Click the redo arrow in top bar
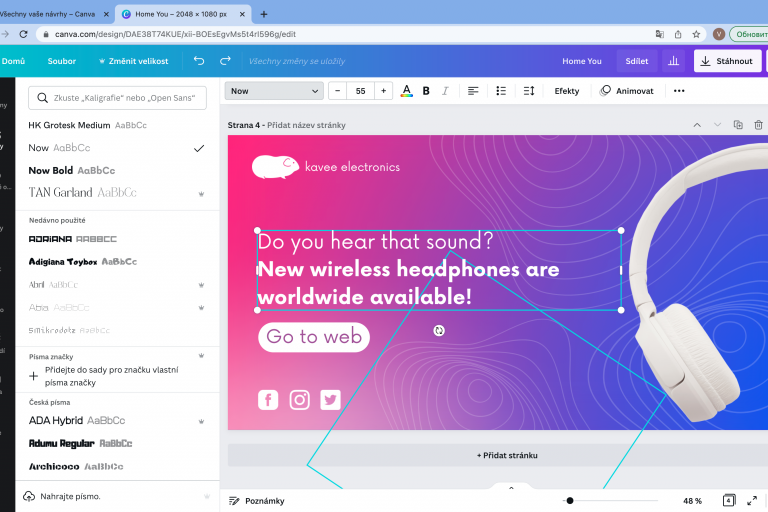The image size is (768, 512). click(x=225, y=61)
